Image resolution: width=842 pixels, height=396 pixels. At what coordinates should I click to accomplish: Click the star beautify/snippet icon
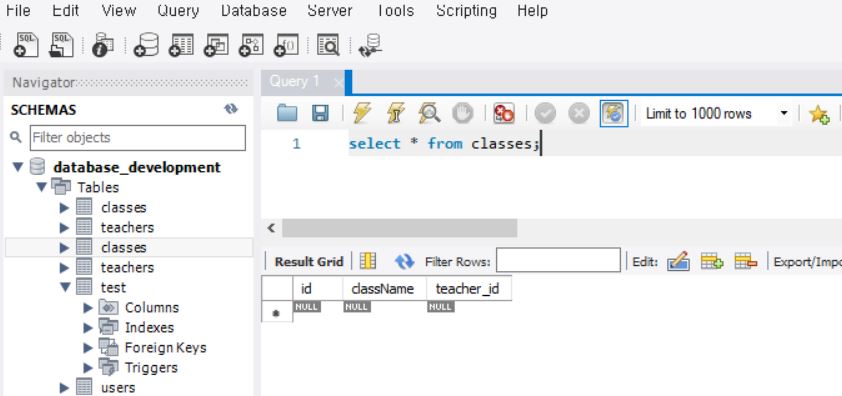819,114
